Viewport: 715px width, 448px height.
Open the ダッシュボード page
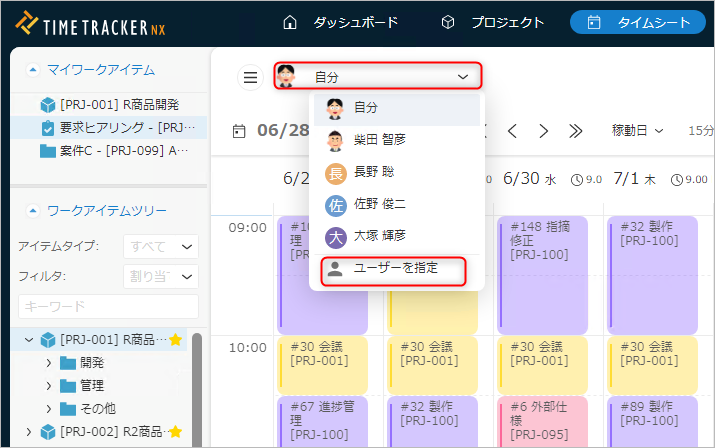coord(340,22)
